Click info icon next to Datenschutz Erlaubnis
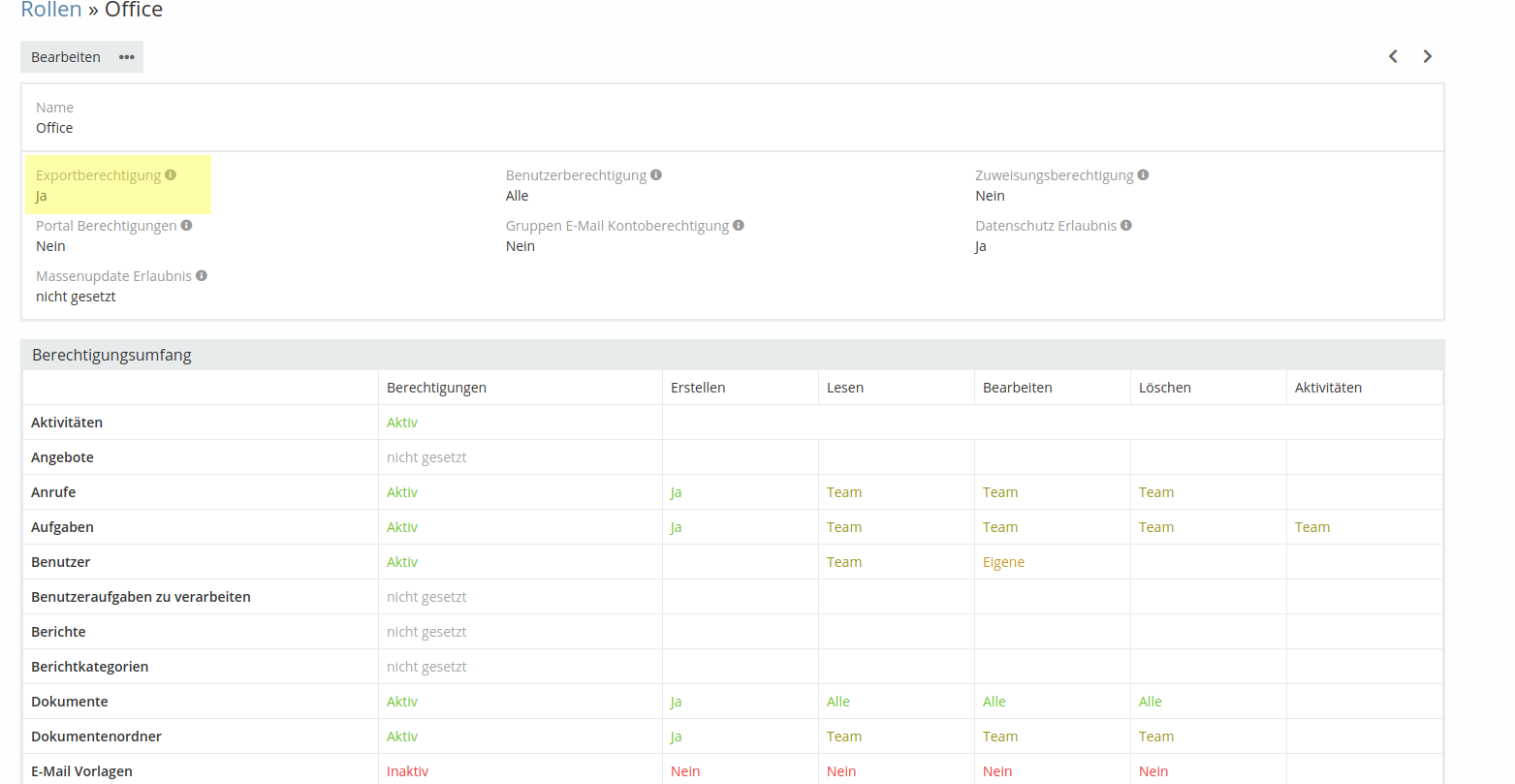This screenshot has width=1515, height=784. coord(1126,226)
